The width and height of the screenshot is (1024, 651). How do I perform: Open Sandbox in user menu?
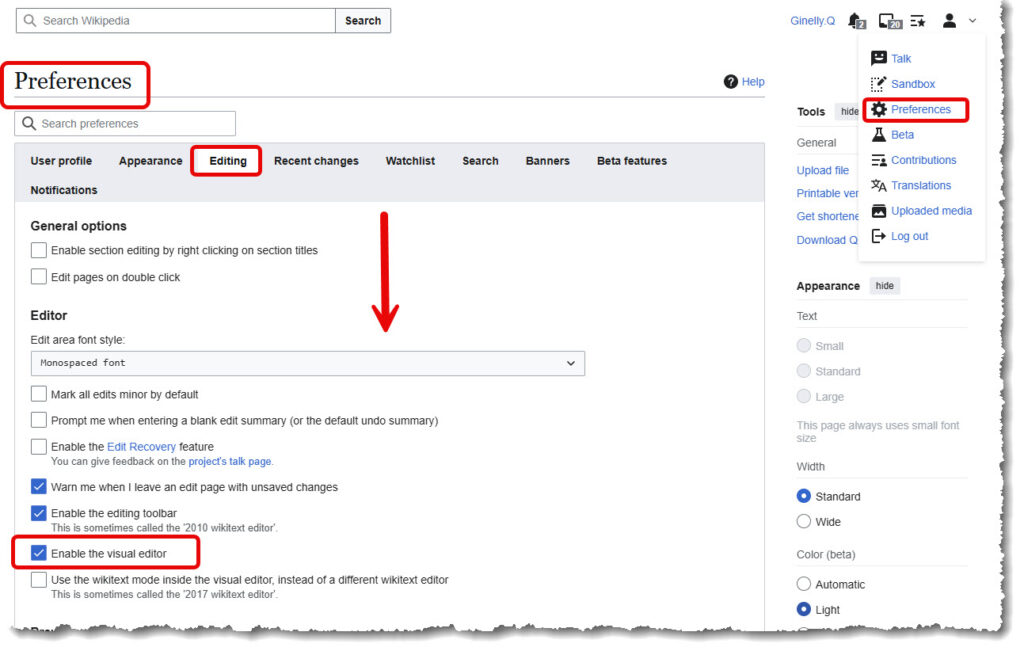point(913,84)
